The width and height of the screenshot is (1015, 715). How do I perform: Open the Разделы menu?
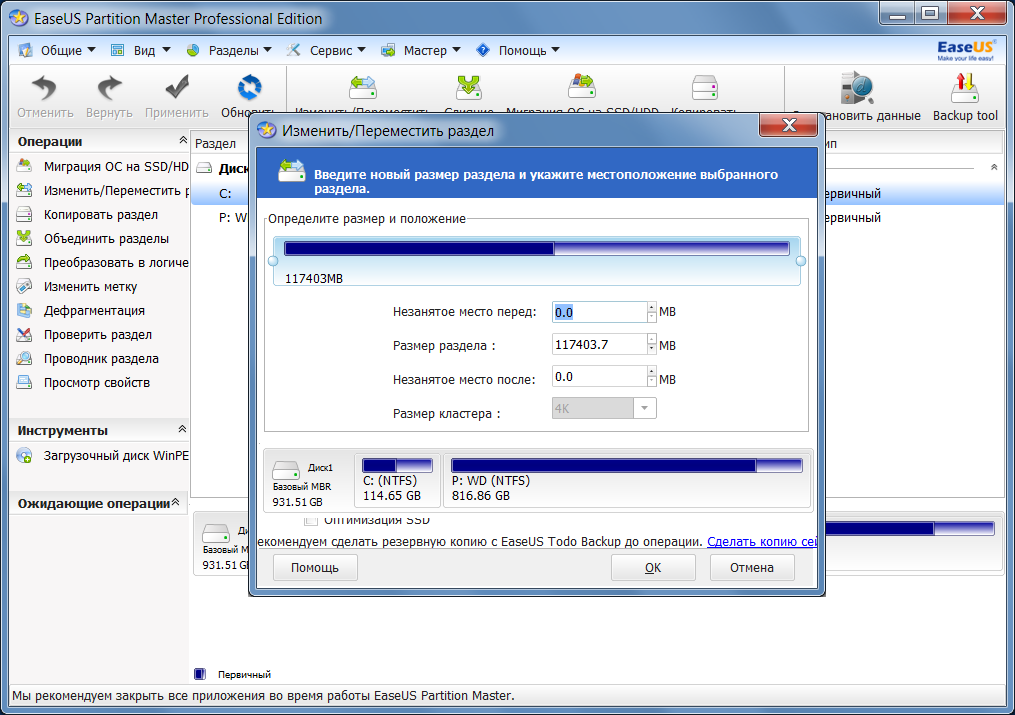pos(229,50)
